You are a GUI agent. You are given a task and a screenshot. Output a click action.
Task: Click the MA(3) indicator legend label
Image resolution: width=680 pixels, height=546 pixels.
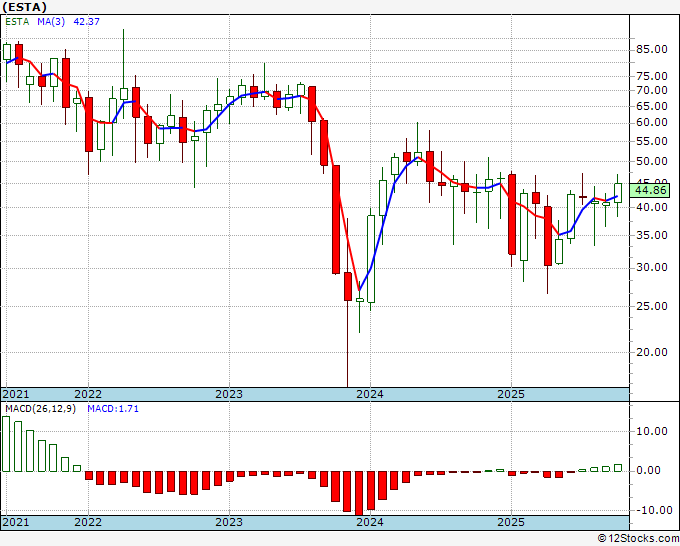tap(51, 21)
